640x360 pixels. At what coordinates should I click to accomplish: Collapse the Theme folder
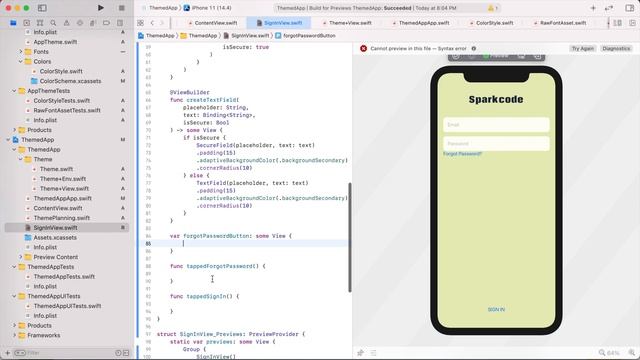[x=21, y=159]
